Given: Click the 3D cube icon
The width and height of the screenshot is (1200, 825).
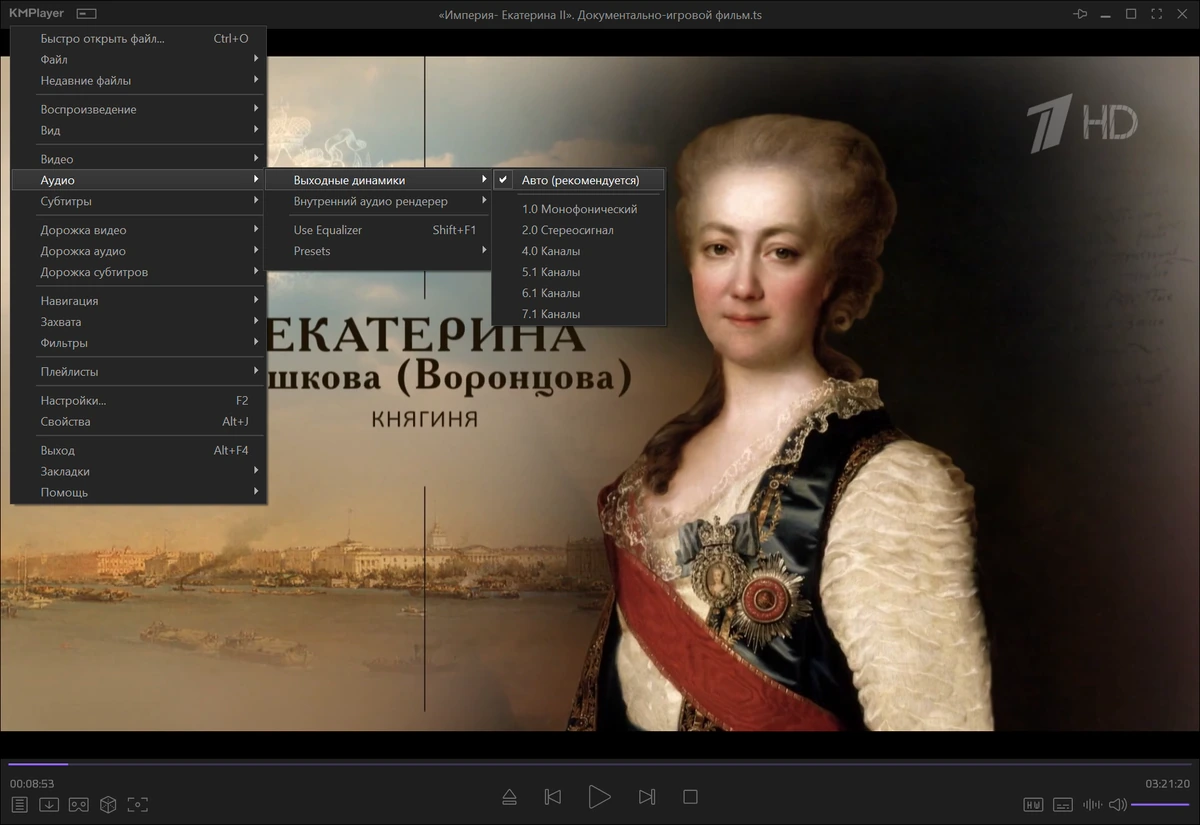Looking at the screenshot, I should click(x=108, y=804).
